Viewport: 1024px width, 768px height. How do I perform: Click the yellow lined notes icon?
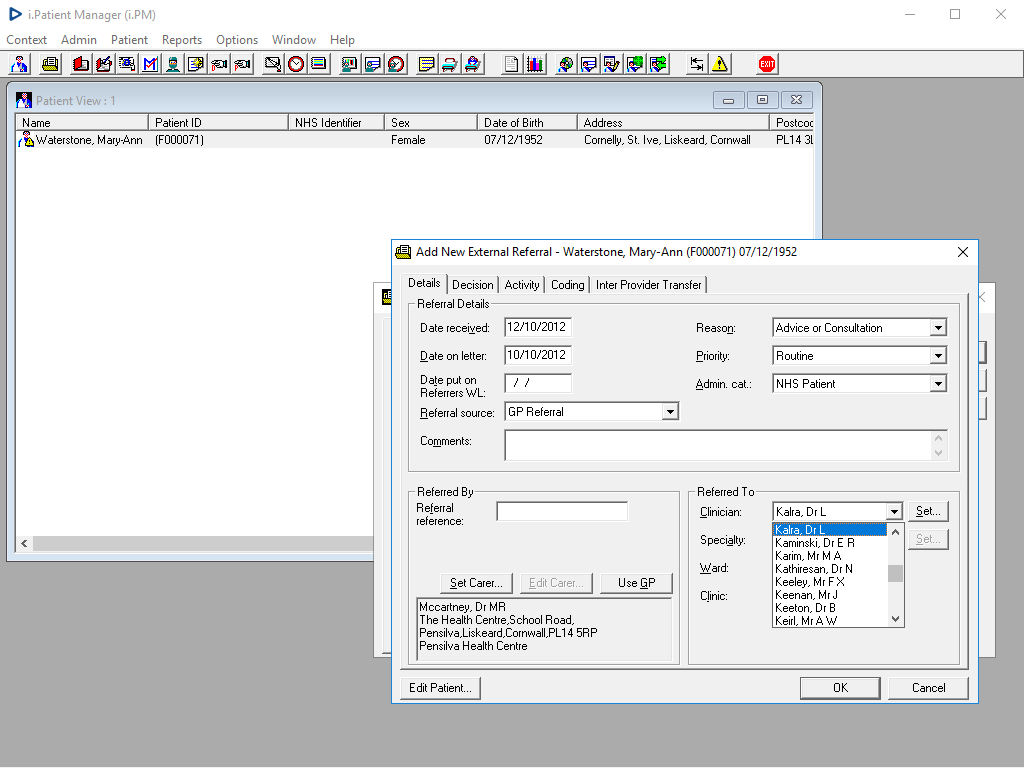coord(426,64)
